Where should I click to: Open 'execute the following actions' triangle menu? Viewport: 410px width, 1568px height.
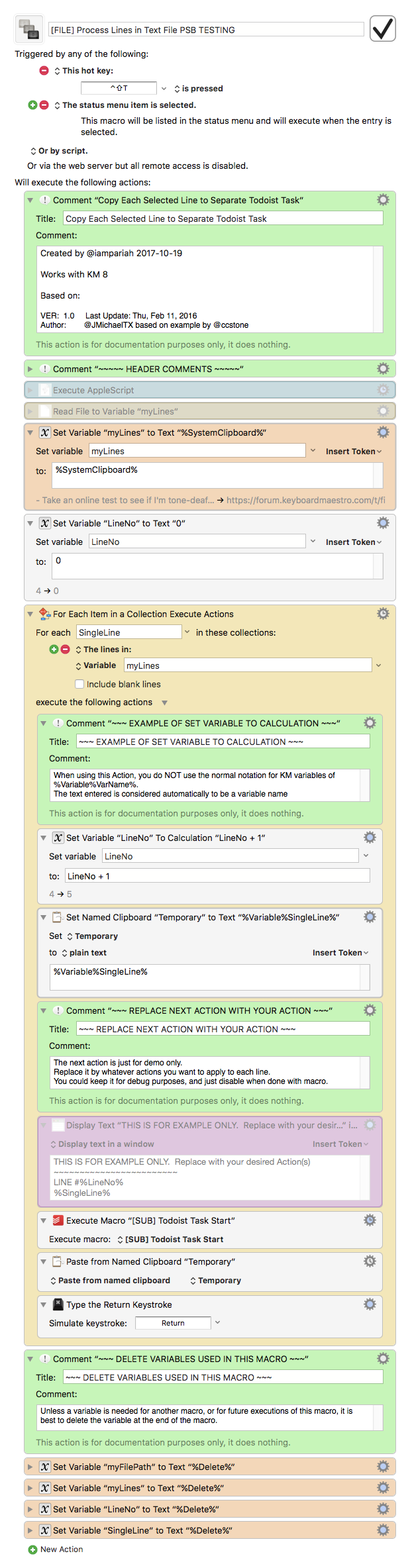coord(165,703)
